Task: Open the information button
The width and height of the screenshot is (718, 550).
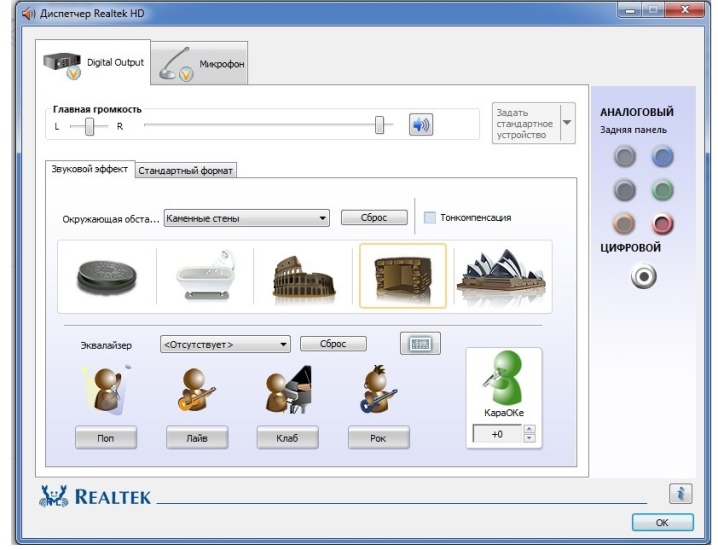Action: click(681, 494)
